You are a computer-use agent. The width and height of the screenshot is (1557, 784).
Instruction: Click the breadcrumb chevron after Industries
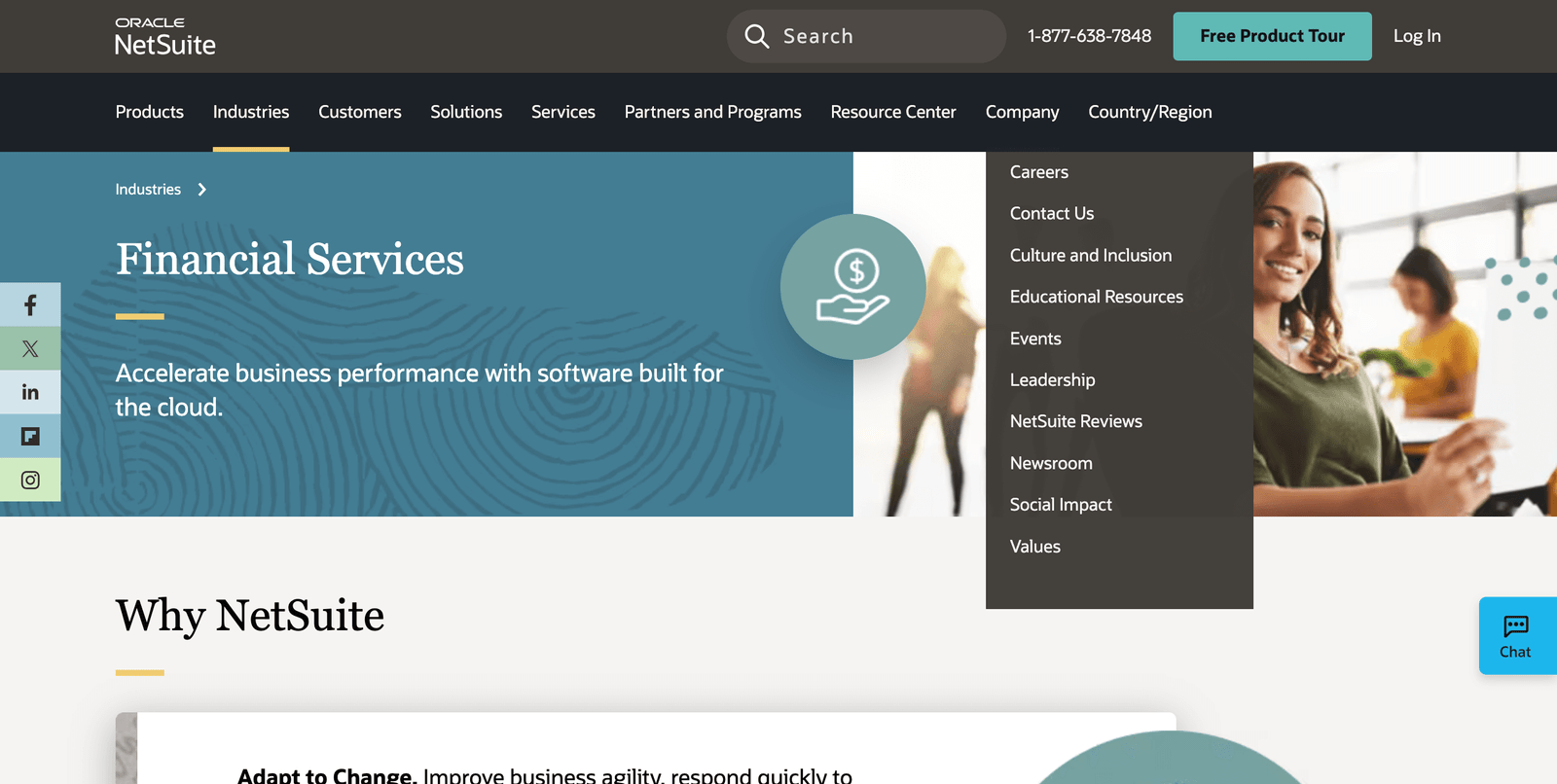(201, 190)
